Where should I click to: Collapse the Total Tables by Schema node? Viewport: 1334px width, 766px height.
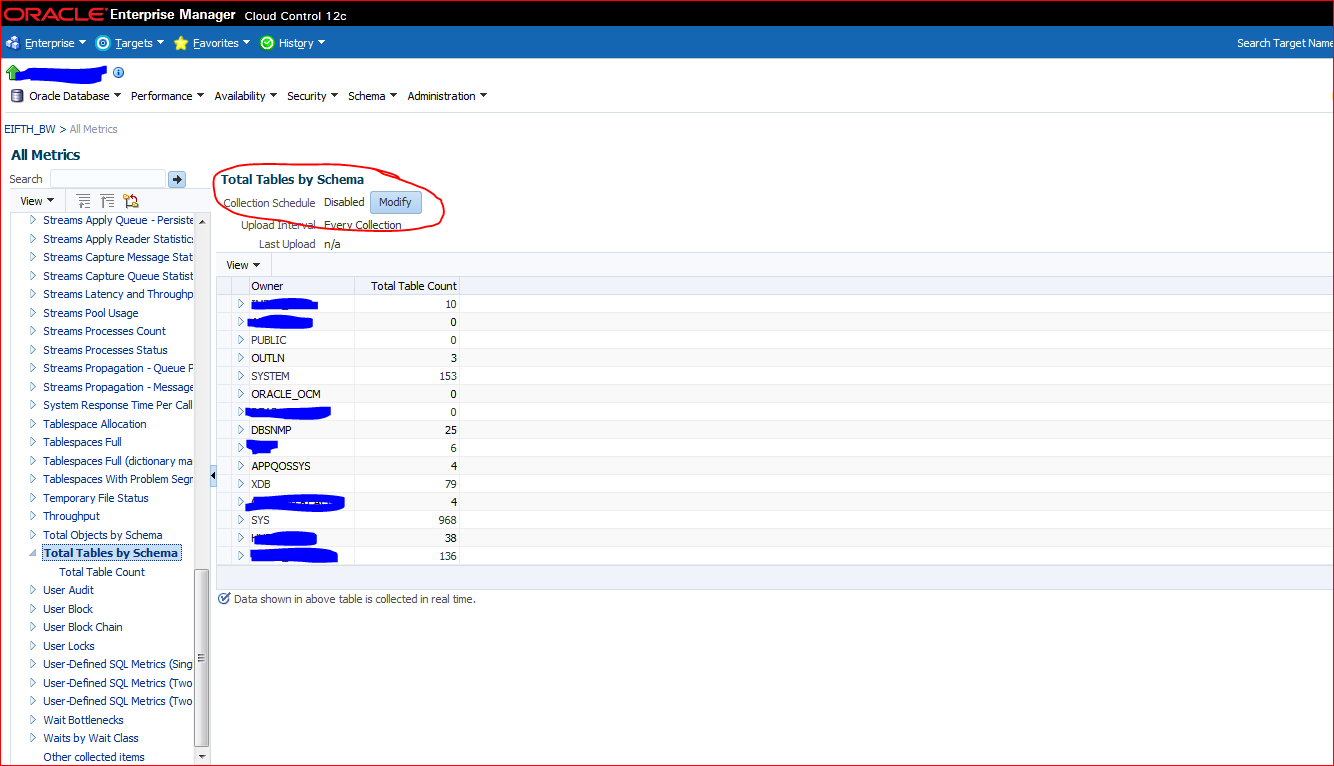33,553
